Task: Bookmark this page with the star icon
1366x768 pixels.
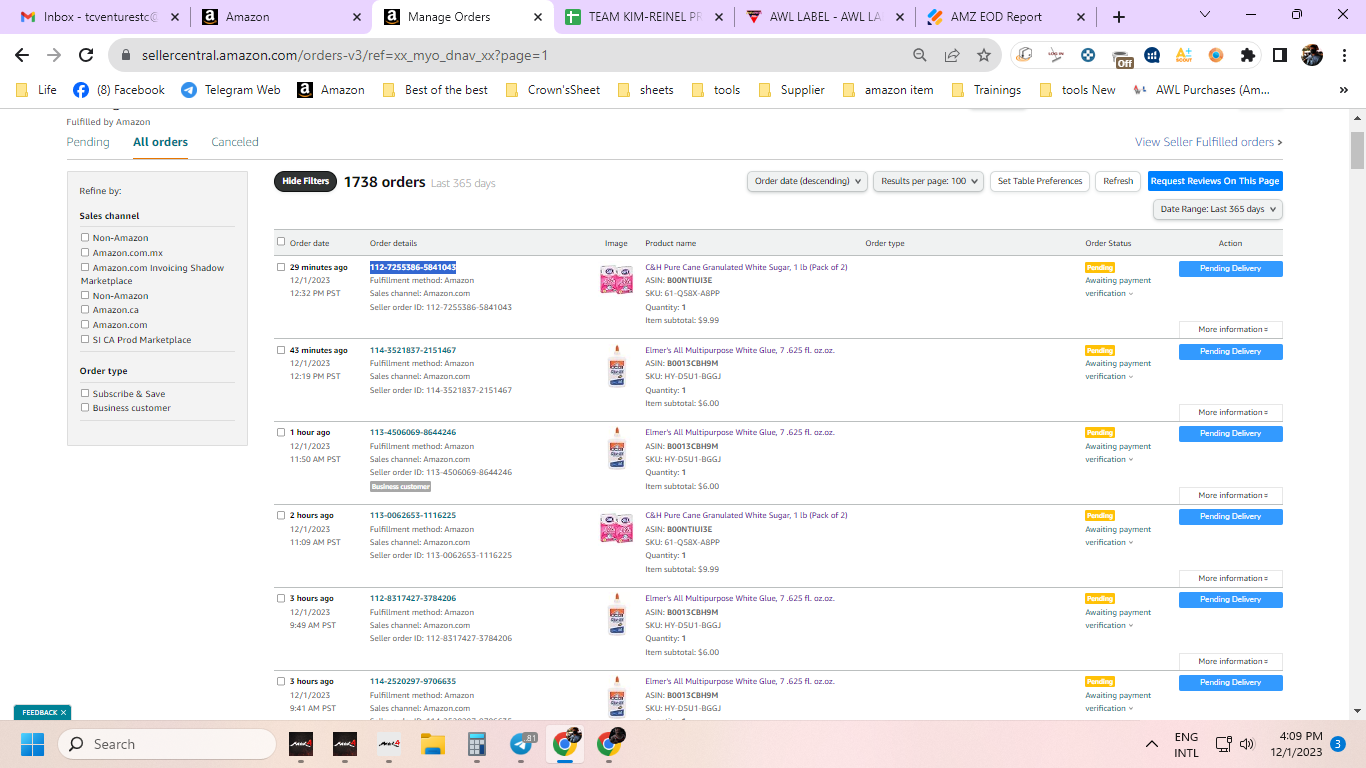Action: [x=984, y=56]
